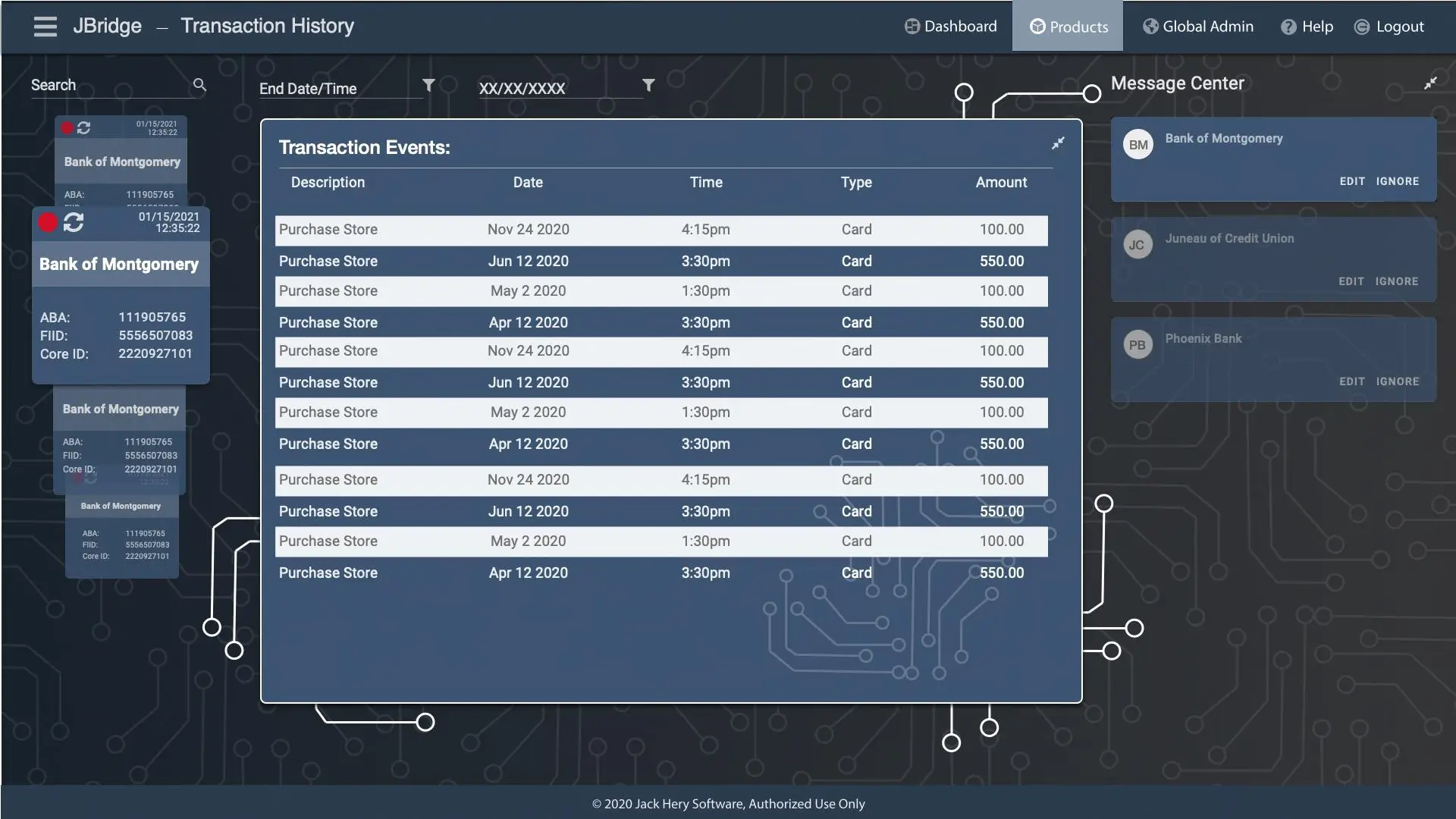This screenshot has height=819, width=1456.
Task: Open the hamburger menu
Action: [x=45, y=27]
